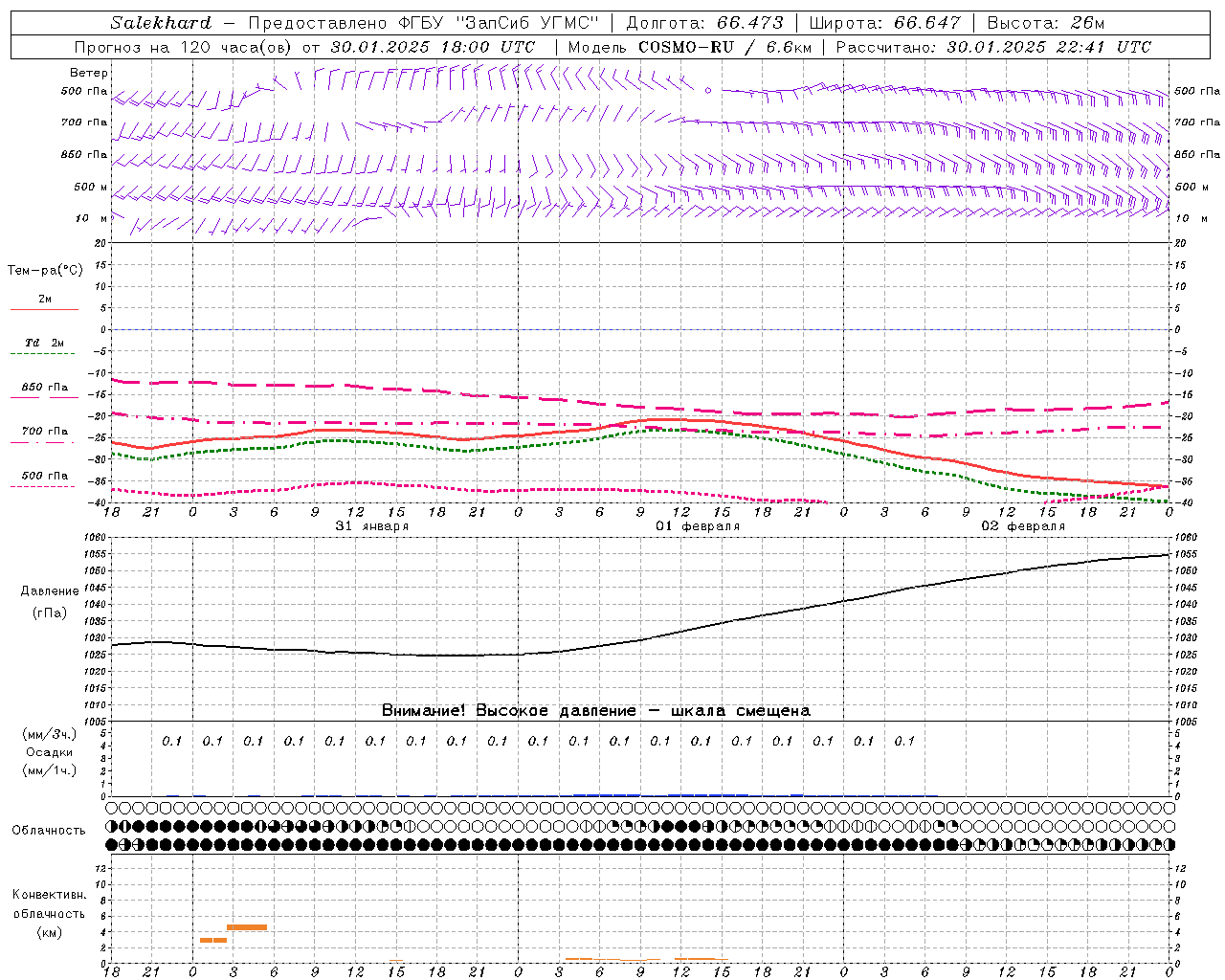
Task: Click the 'Широта: 66.647' latitude value
Action: coord(884,23)
